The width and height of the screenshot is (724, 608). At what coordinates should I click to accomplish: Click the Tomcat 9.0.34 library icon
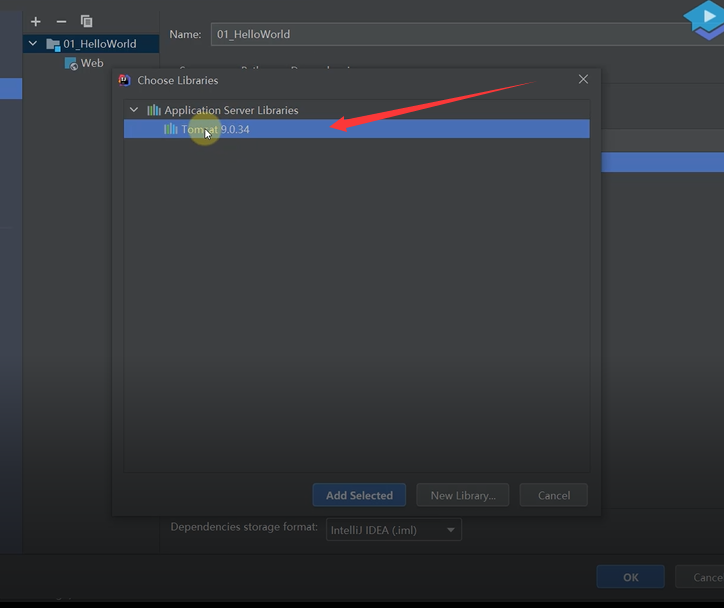click(x=170, y=129)
